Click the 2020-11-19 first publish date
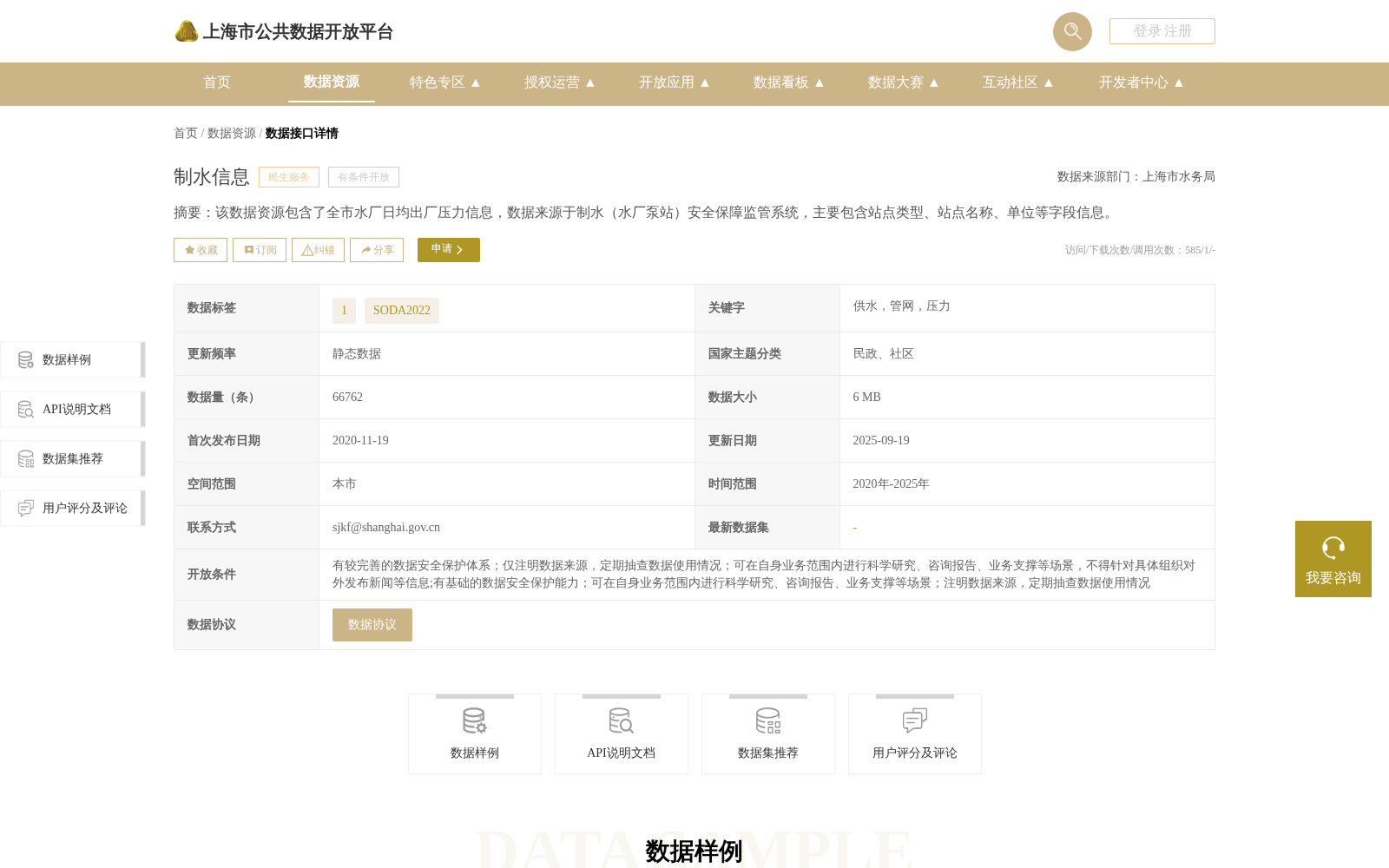 tap(360, 440)
